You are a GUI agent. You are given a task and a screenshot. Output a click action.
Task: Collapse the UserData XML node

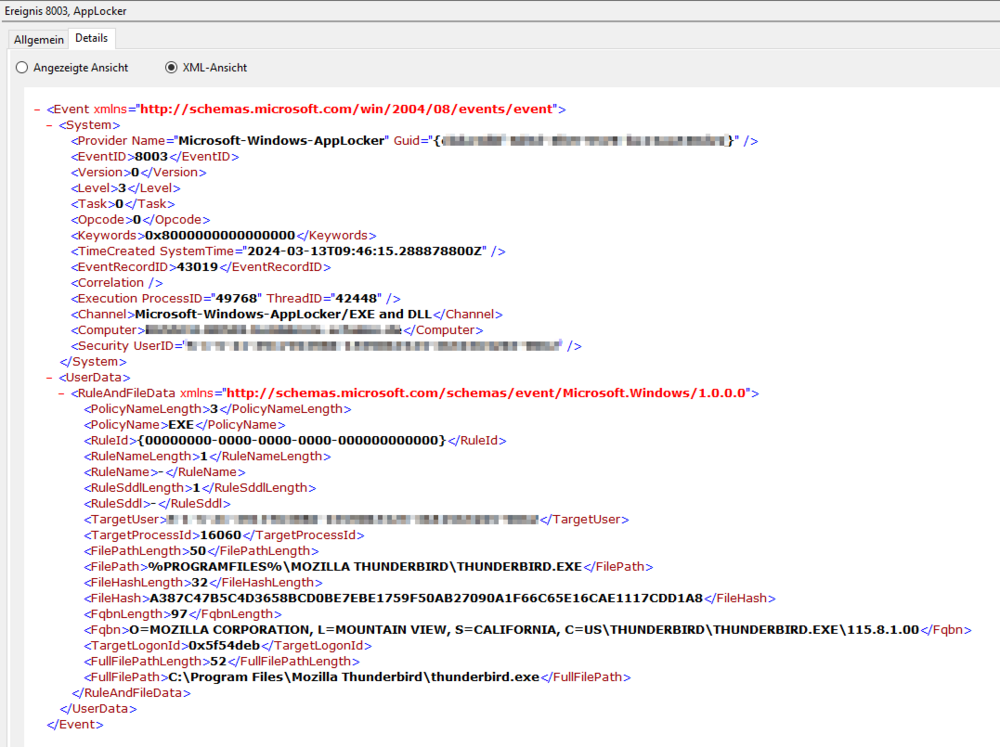pos(50,378)
